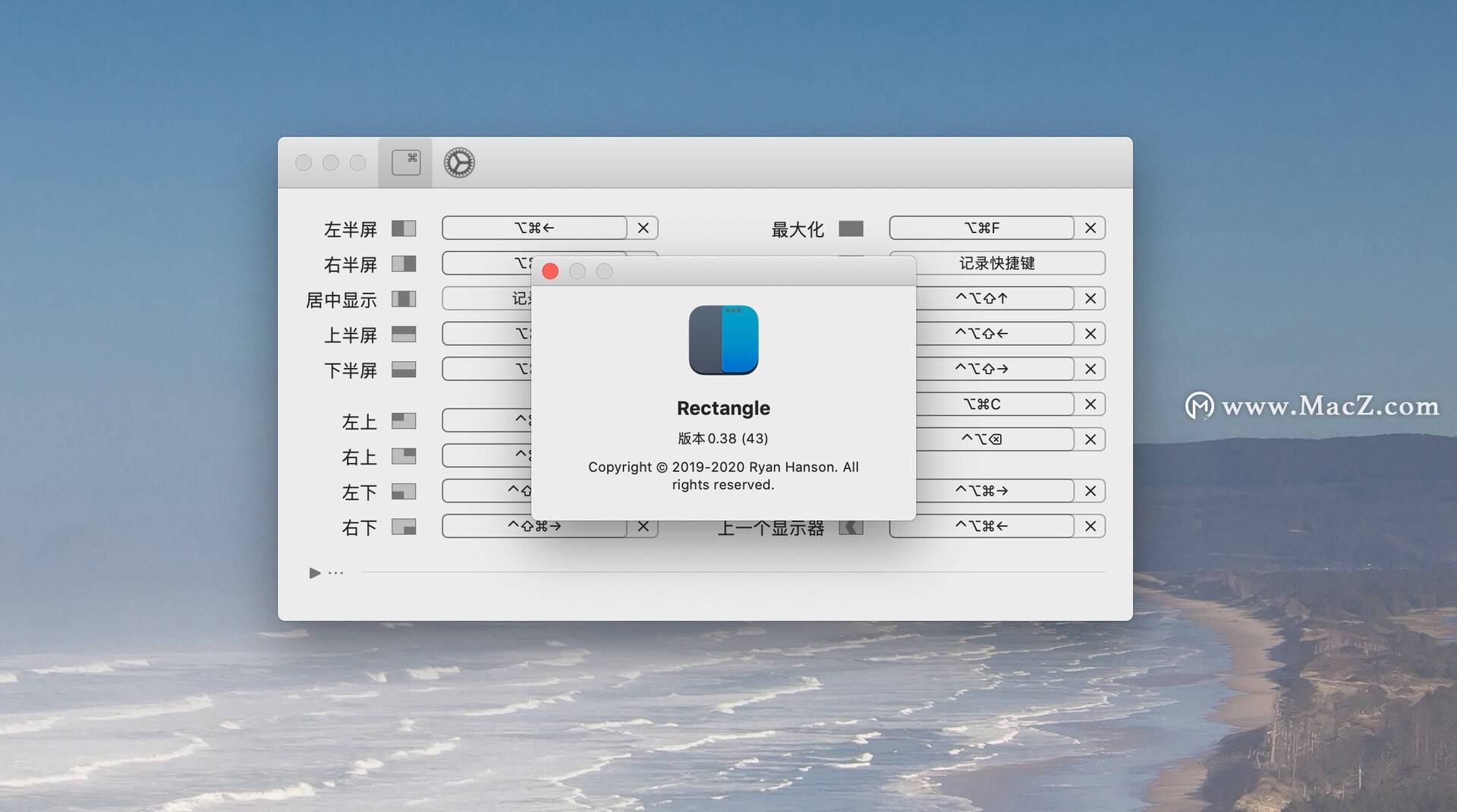Click the 左半屏 label
Image resolution: width=1457 pixels, height=812 pixels.
click(351, 229)
